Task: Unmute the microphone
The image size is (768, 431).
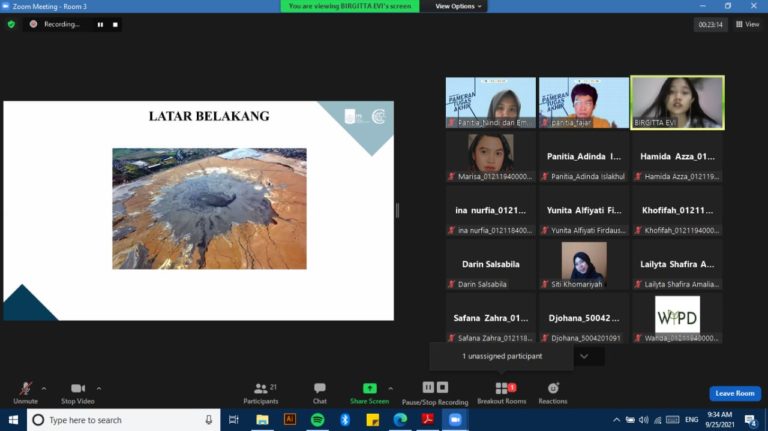Action: click(26, 391)
